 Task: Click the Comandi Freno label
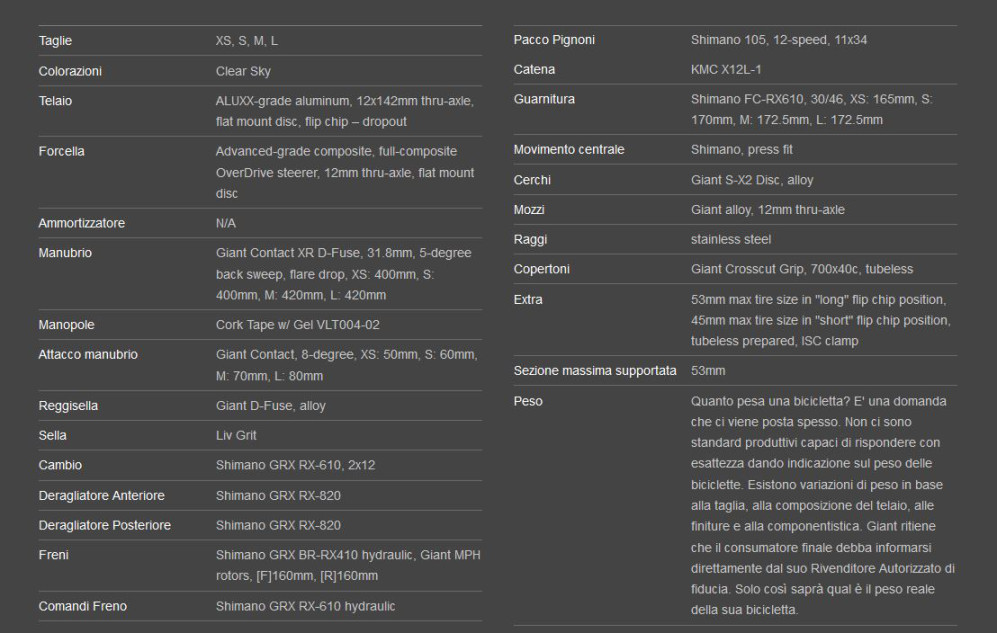[82, 606]
